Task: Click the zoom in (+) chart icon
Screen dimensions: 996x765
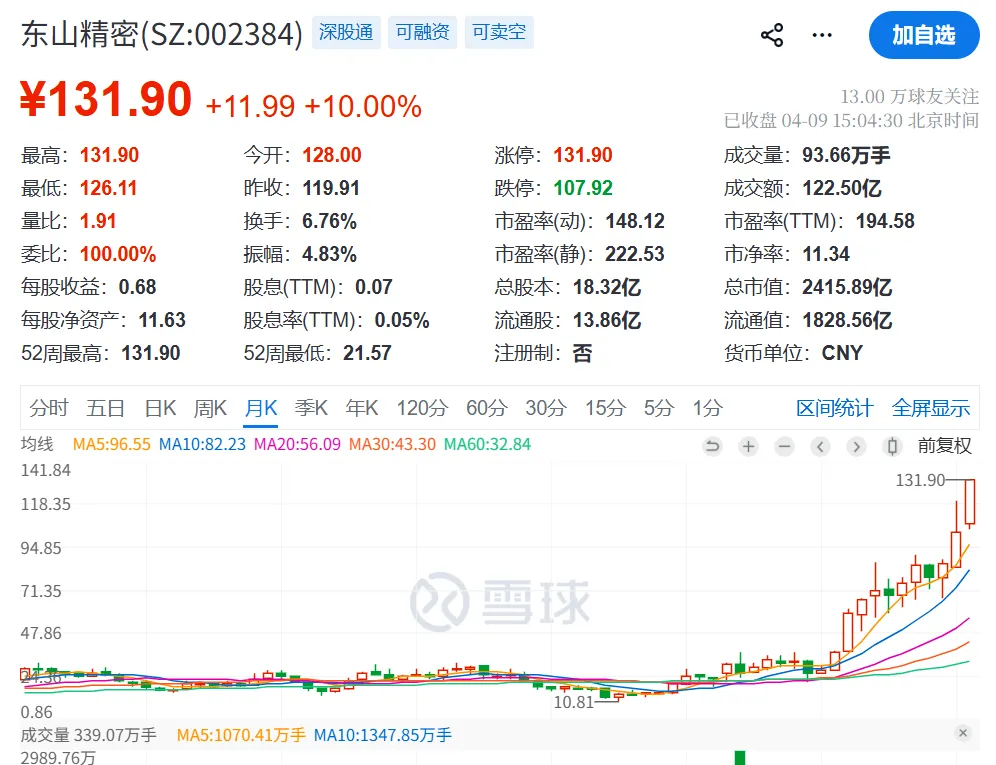Action: pos(748,447)
